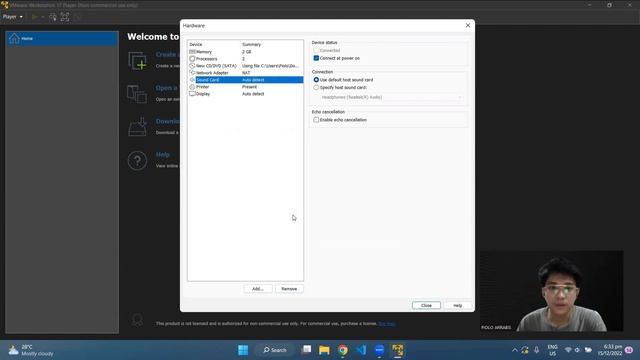Viewport: 640px width, 360px height.
Task: Open File Explorer from the taskbar
Action: 324,350
